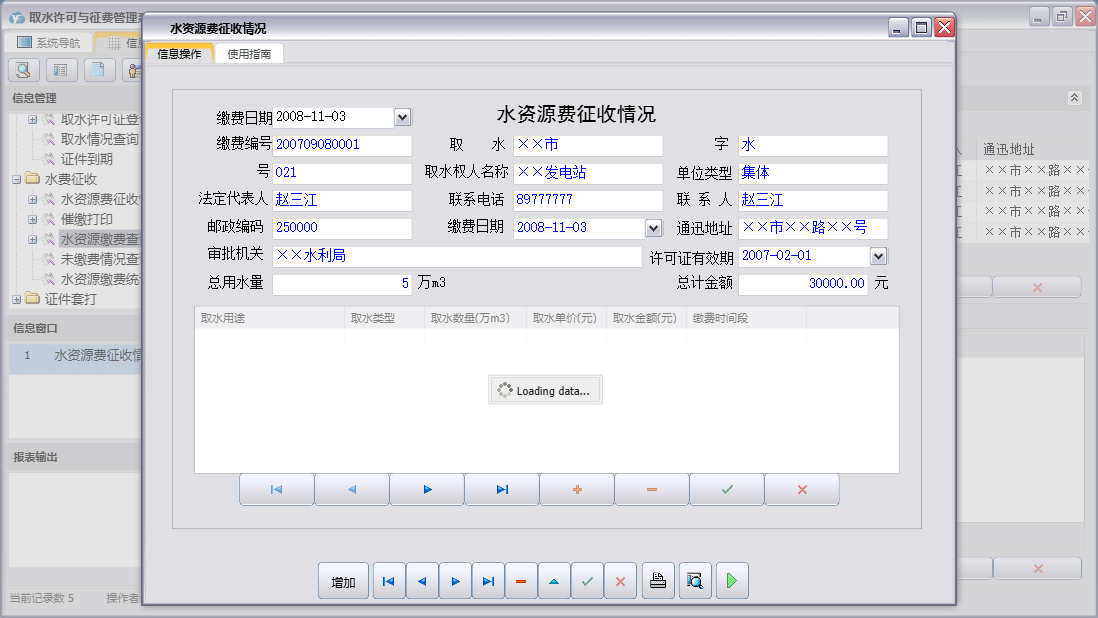Open the 许可证有效期 date dropdown
Image resolution: width=1098 pixels, height=618 pixels.
click(878, 256)
